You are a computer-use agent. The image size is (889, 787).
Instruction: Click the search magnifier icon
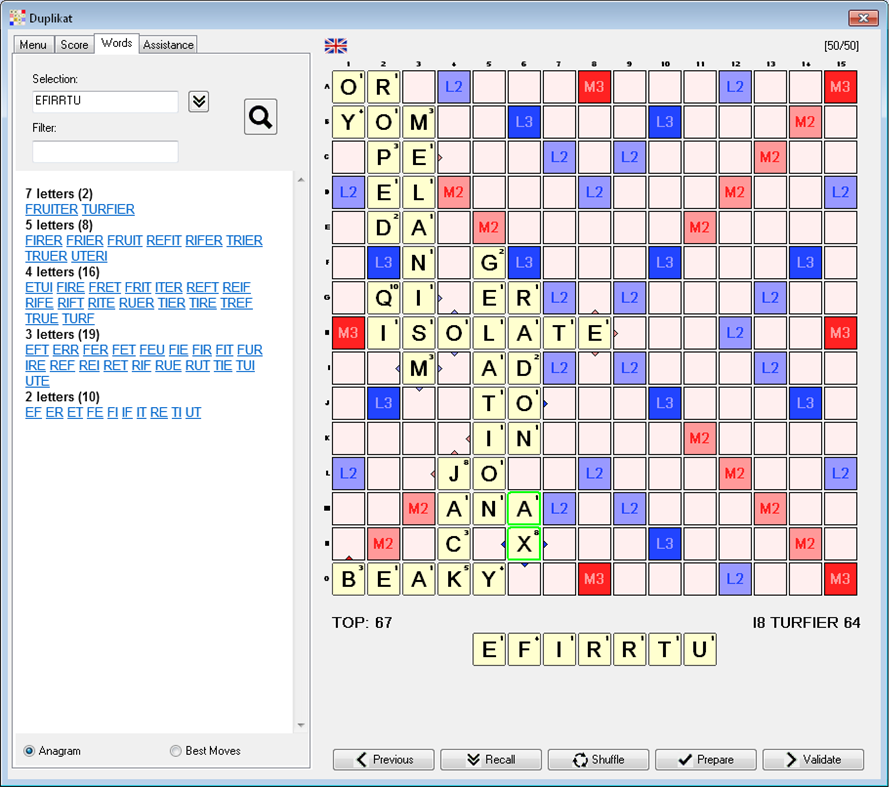pyautogui.click(x=260, y=117)
